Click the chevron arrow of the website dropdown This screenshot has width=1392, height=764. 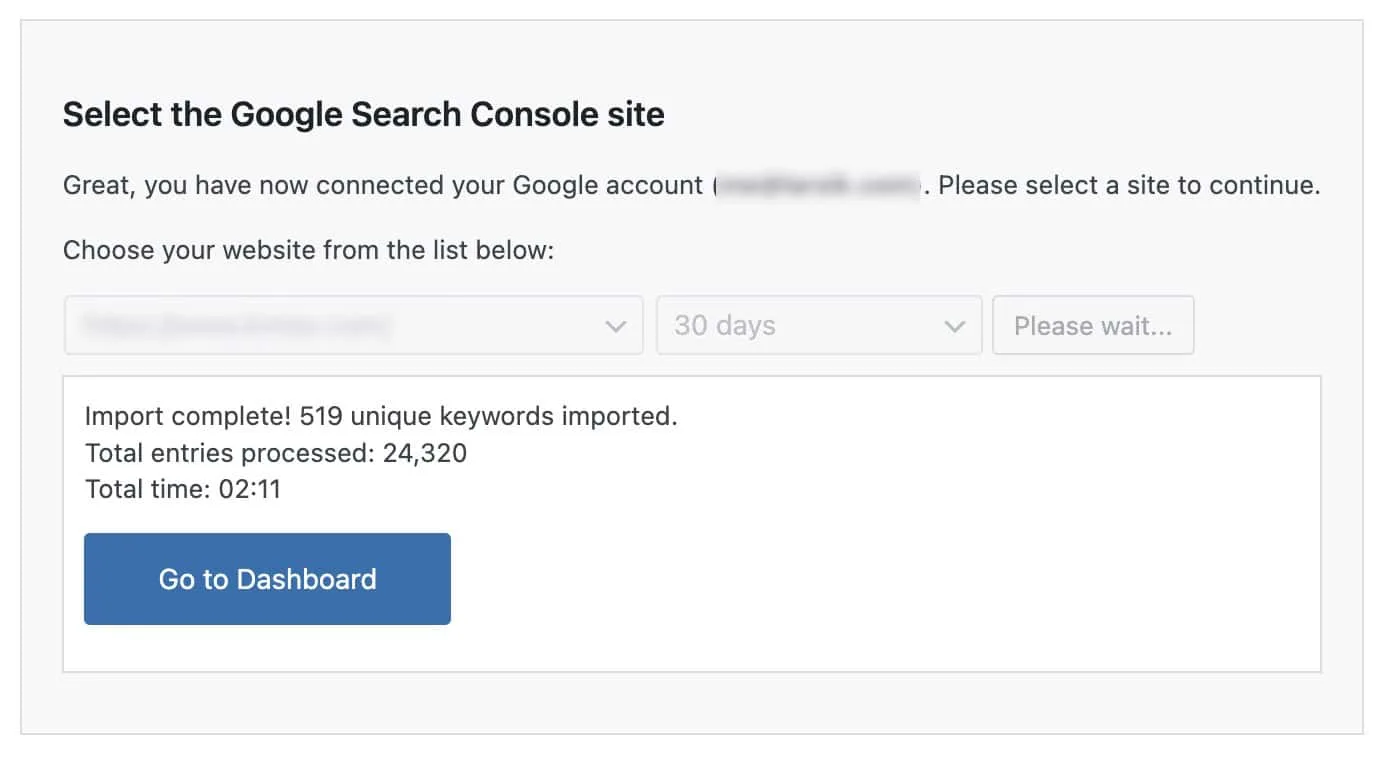coord(616,326)
